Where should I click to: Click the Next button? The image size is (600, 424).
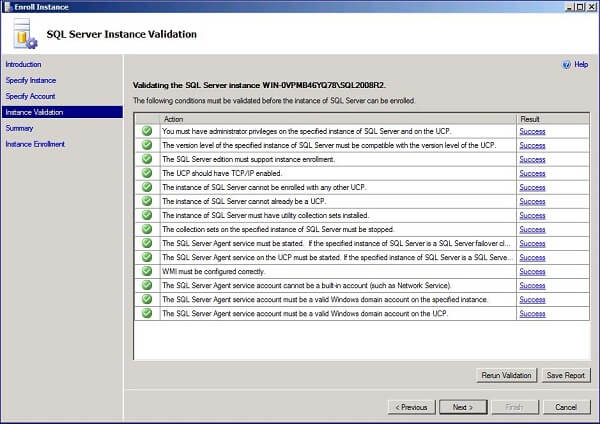463,407
